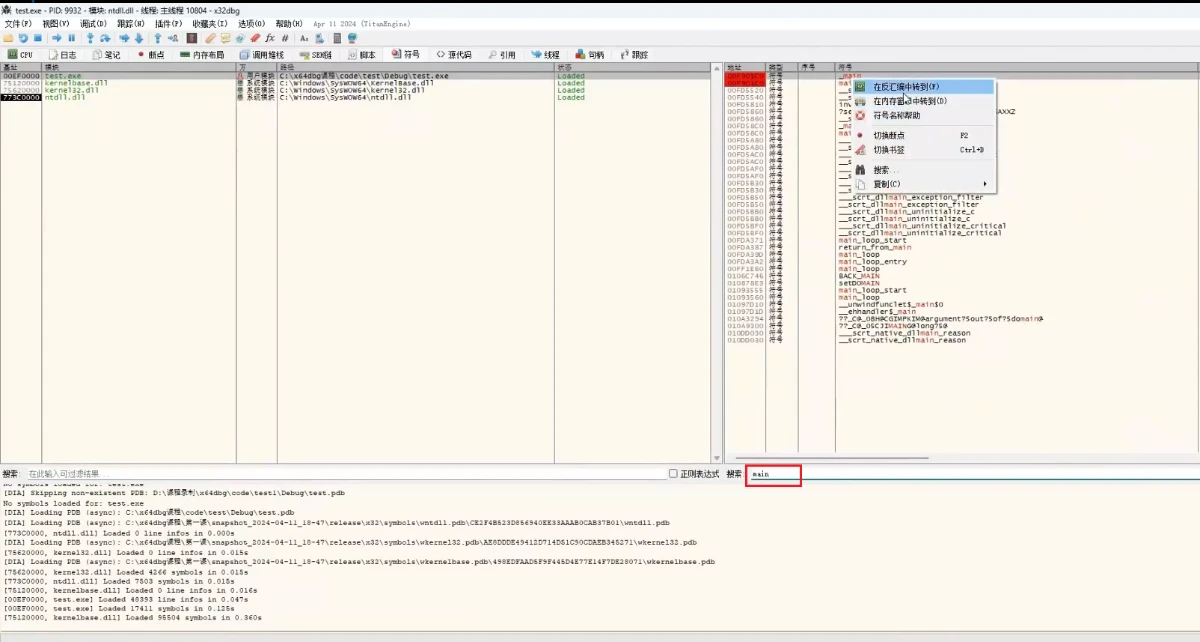The width and height of the screenshot is (1200, 642).
Task: Enable the 正则表达式 regex checkbox
Action: [x=673, y=474]
